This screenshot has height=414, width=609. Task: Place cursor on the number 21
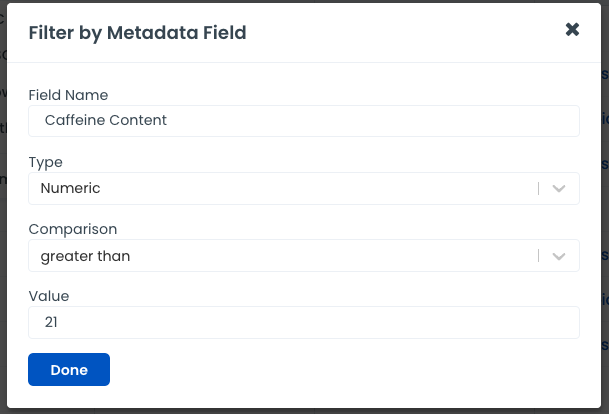point(54,323)
